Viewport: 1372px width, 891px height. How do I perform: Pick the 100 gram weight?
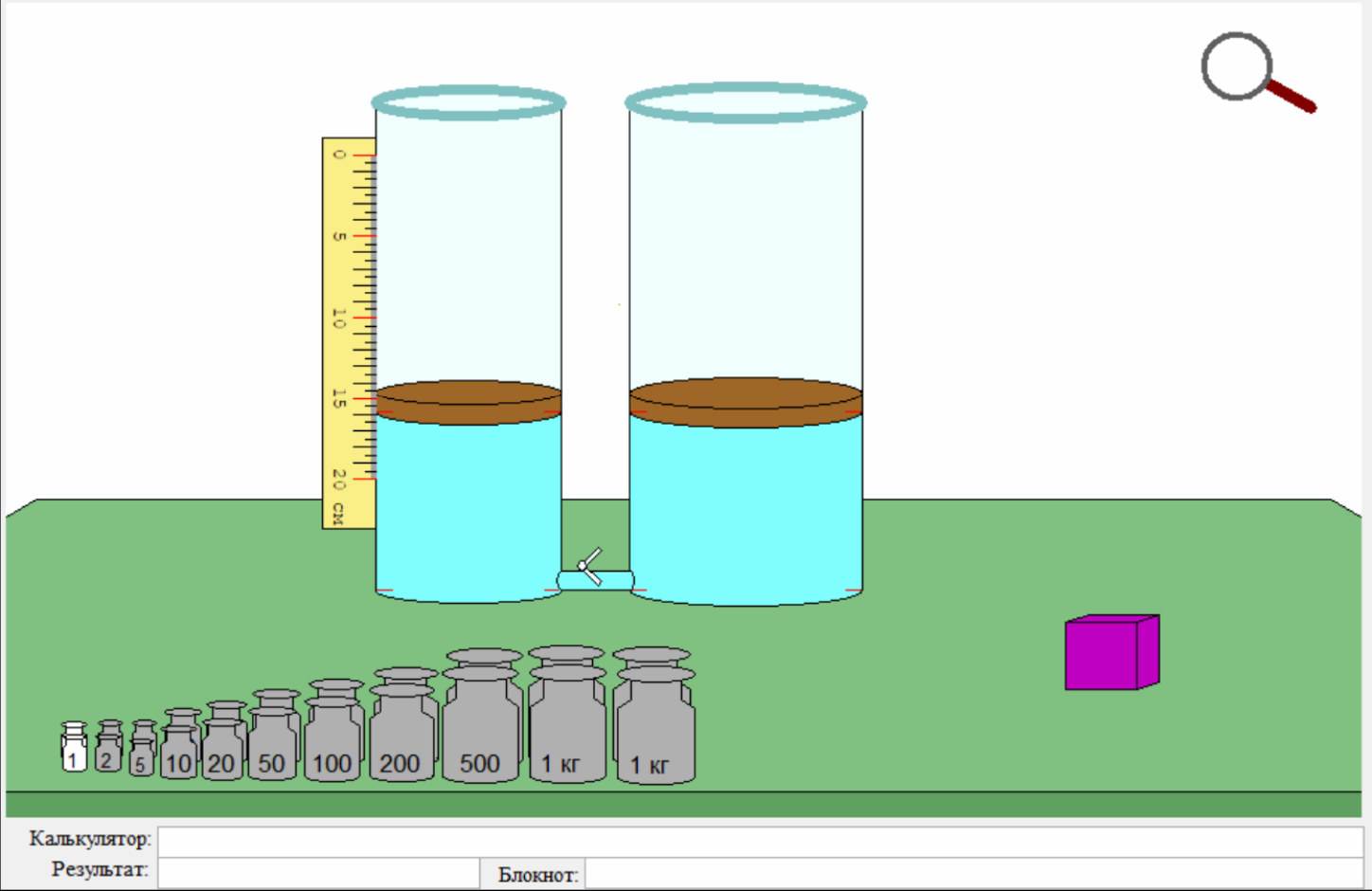334,731
